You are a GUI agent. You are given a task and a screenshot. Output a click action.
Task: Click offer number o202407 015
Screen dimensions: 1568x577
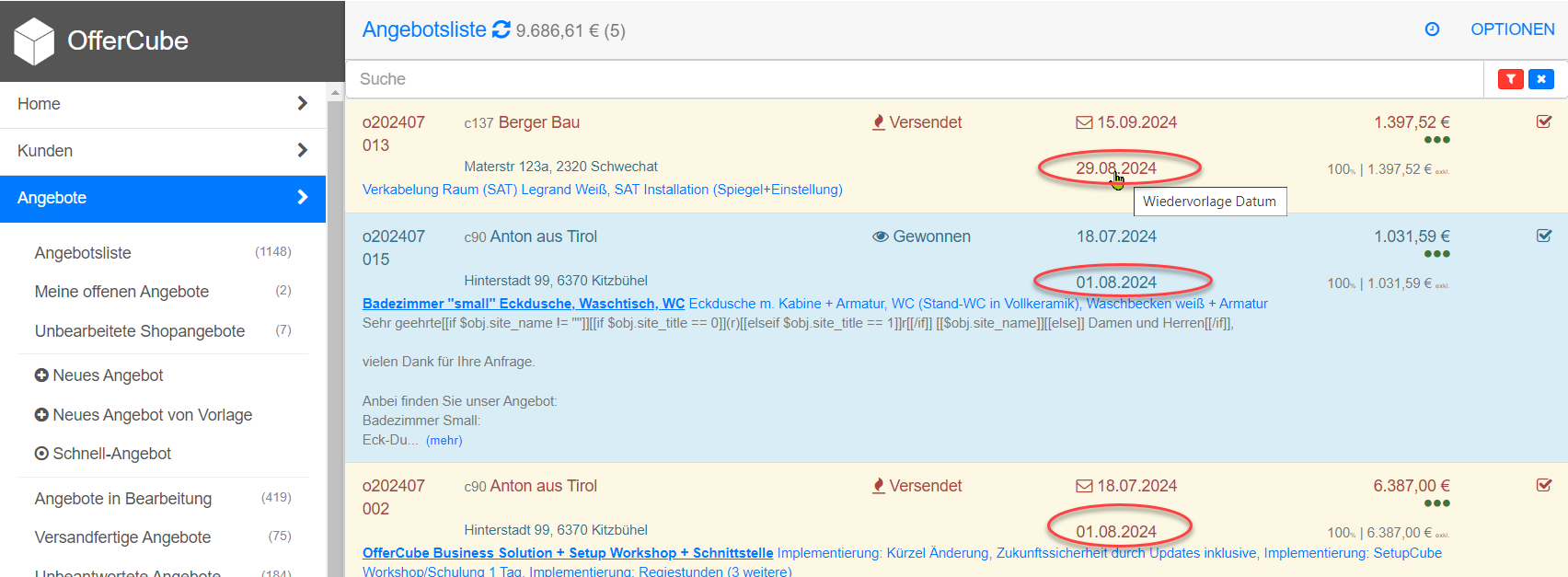(x=394, y=248)
